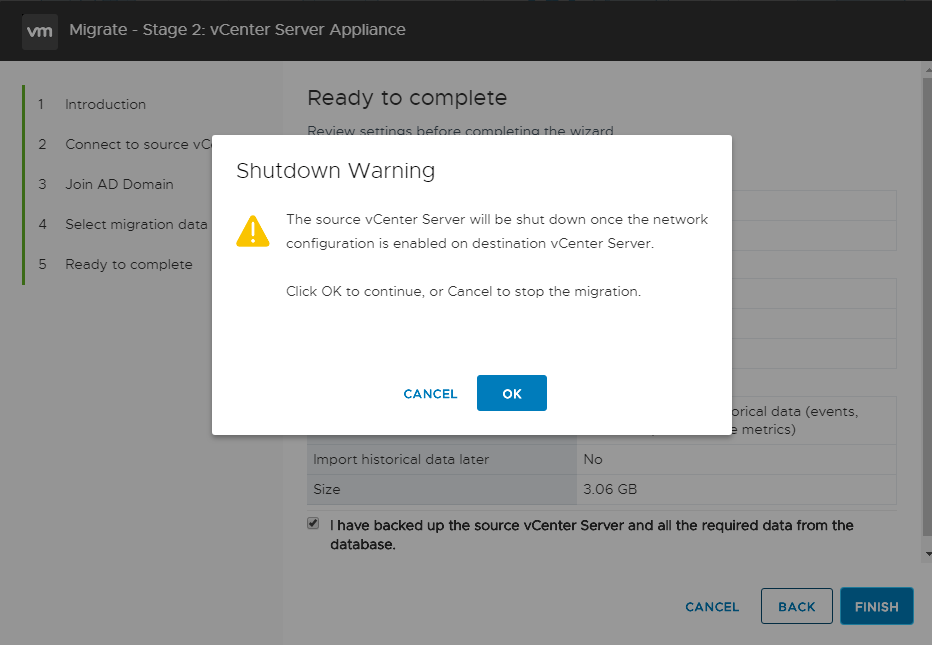Open step 1 Introduction

point(105,104)
